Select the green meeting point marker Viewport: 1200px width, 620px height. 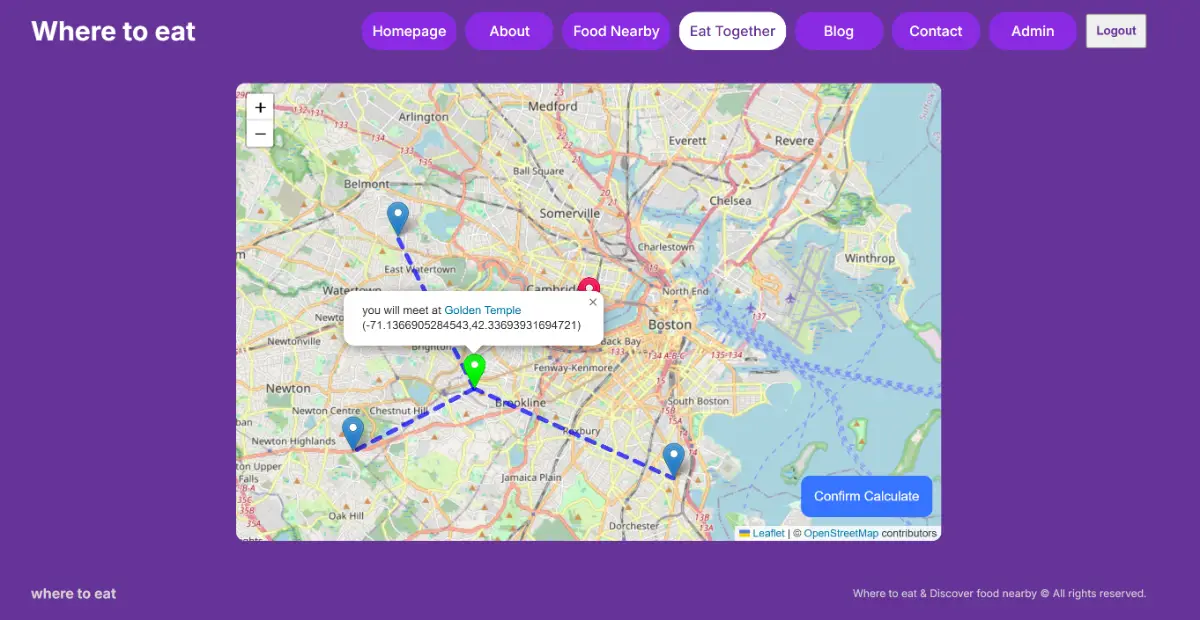coord(475,369)
